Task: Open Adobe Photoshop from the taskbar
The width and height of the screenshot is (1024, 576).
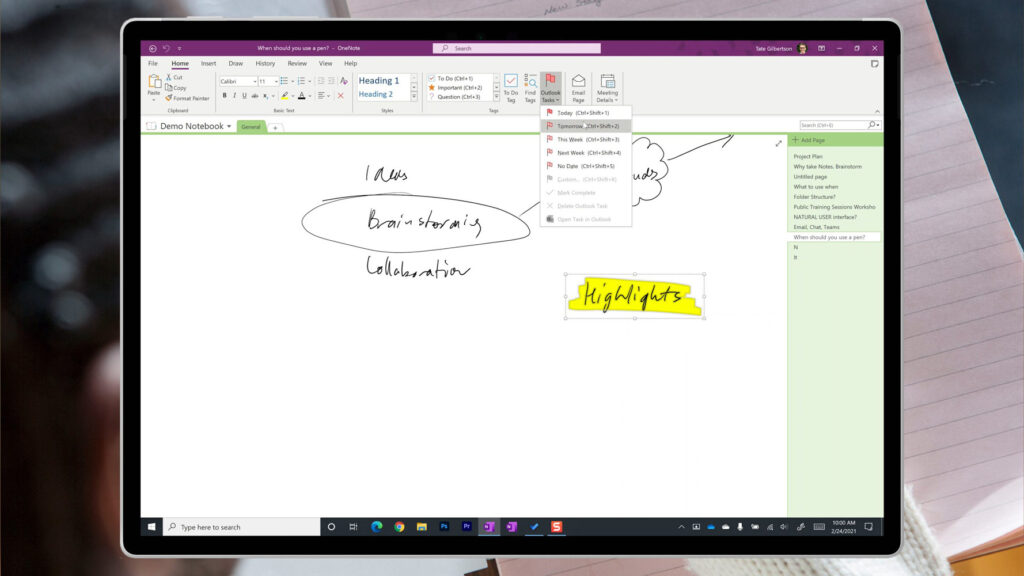Action: click(x=444, y=526)
